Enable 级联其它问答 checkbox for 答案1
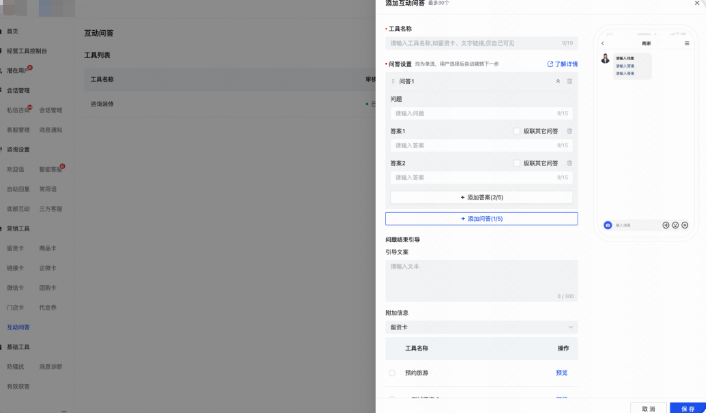 [517, 131]
